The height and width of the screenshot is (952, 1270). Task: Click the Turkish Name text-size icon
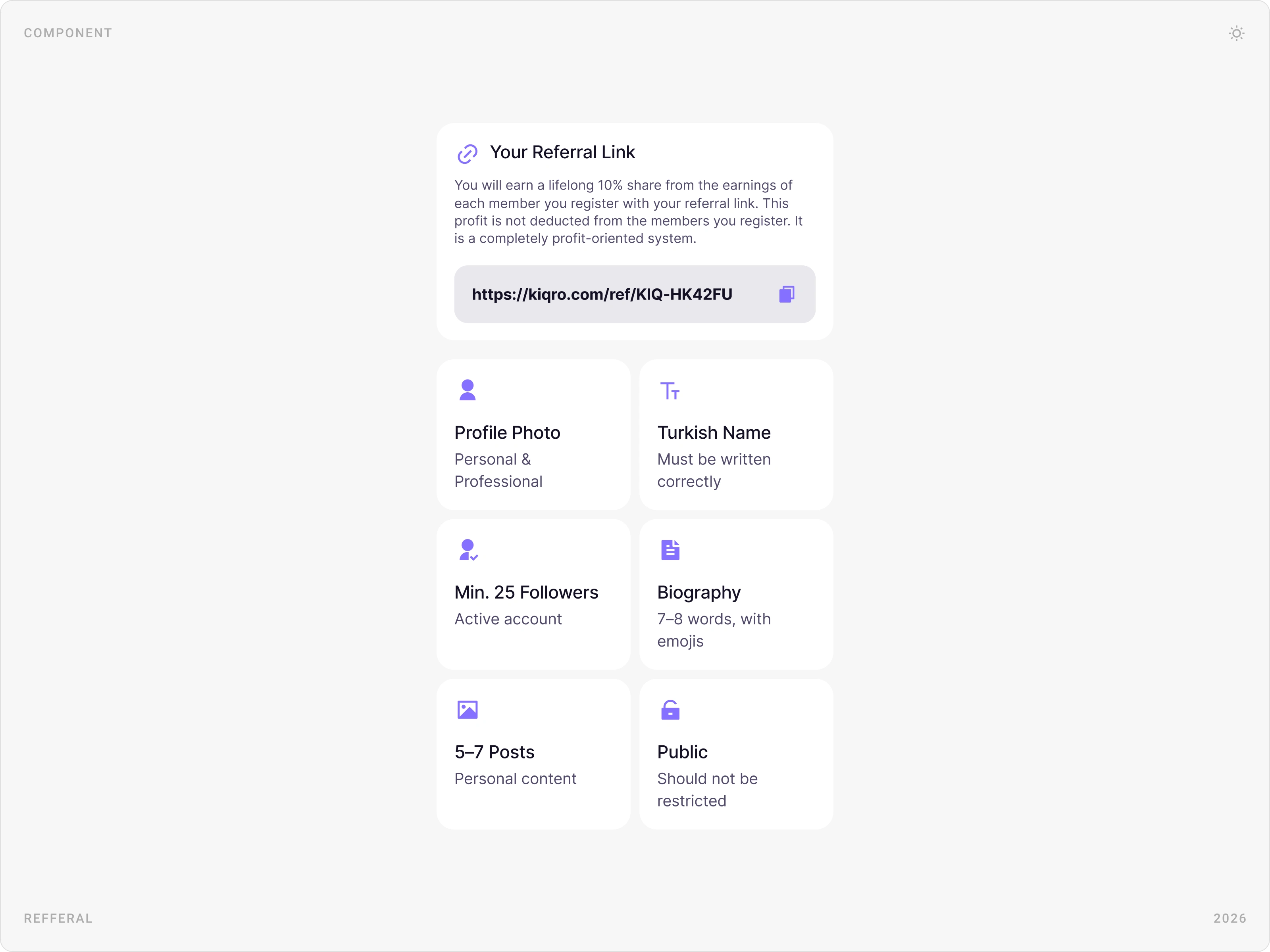point(670,391)
